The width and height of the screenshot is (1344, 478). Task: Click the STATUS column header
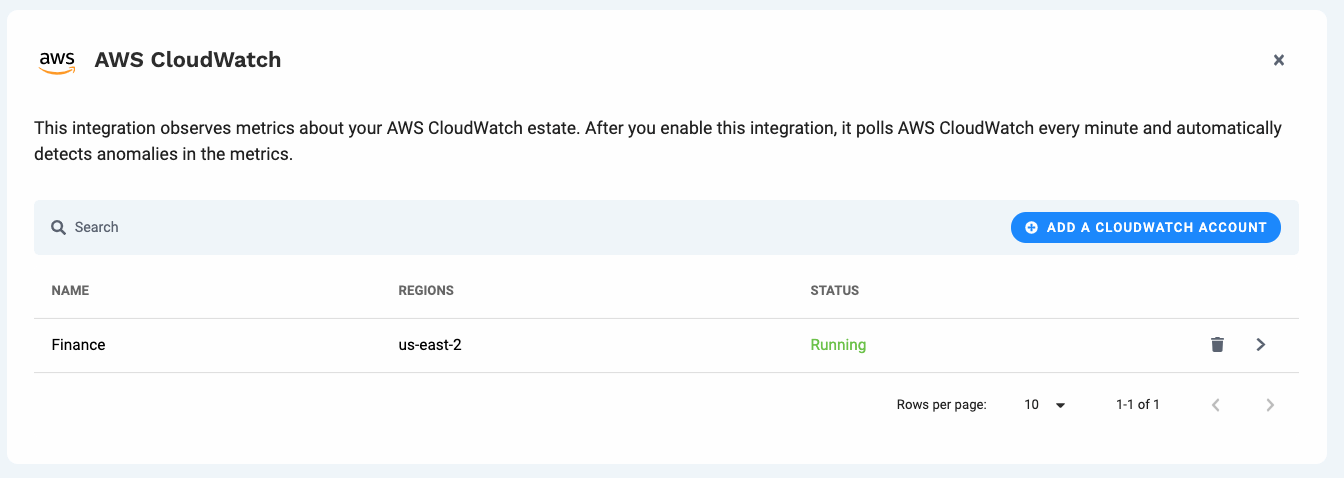835,291
